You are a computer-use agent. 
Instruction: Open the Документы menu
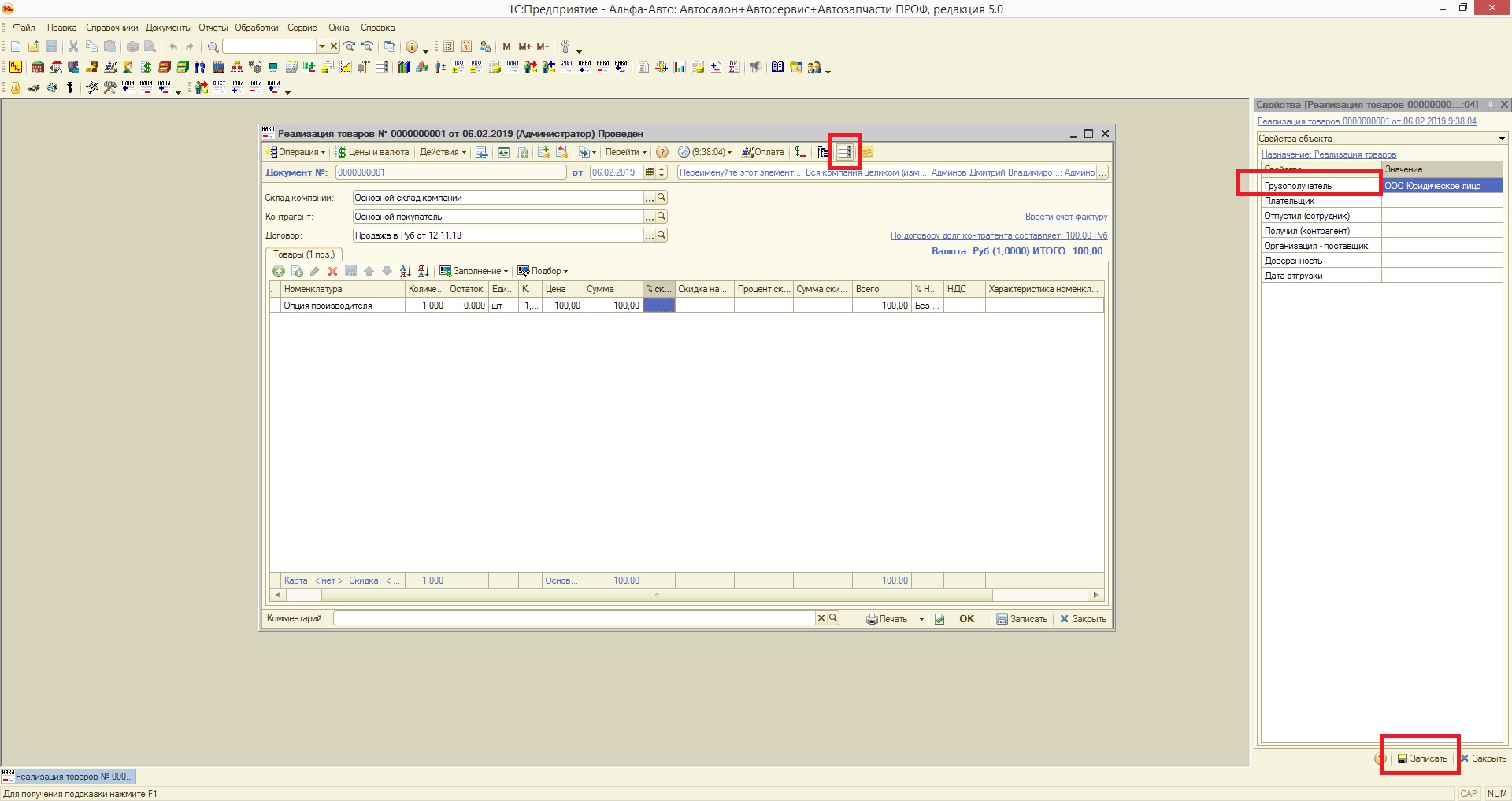coord(169,28)
